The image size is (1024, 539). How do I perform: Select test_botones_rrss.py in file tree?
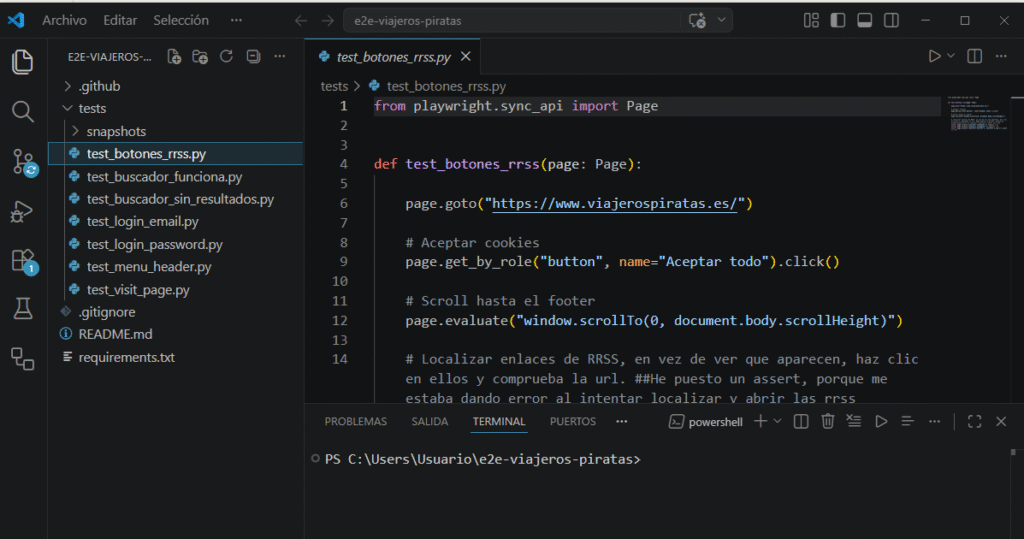click(x=175, y=154)
